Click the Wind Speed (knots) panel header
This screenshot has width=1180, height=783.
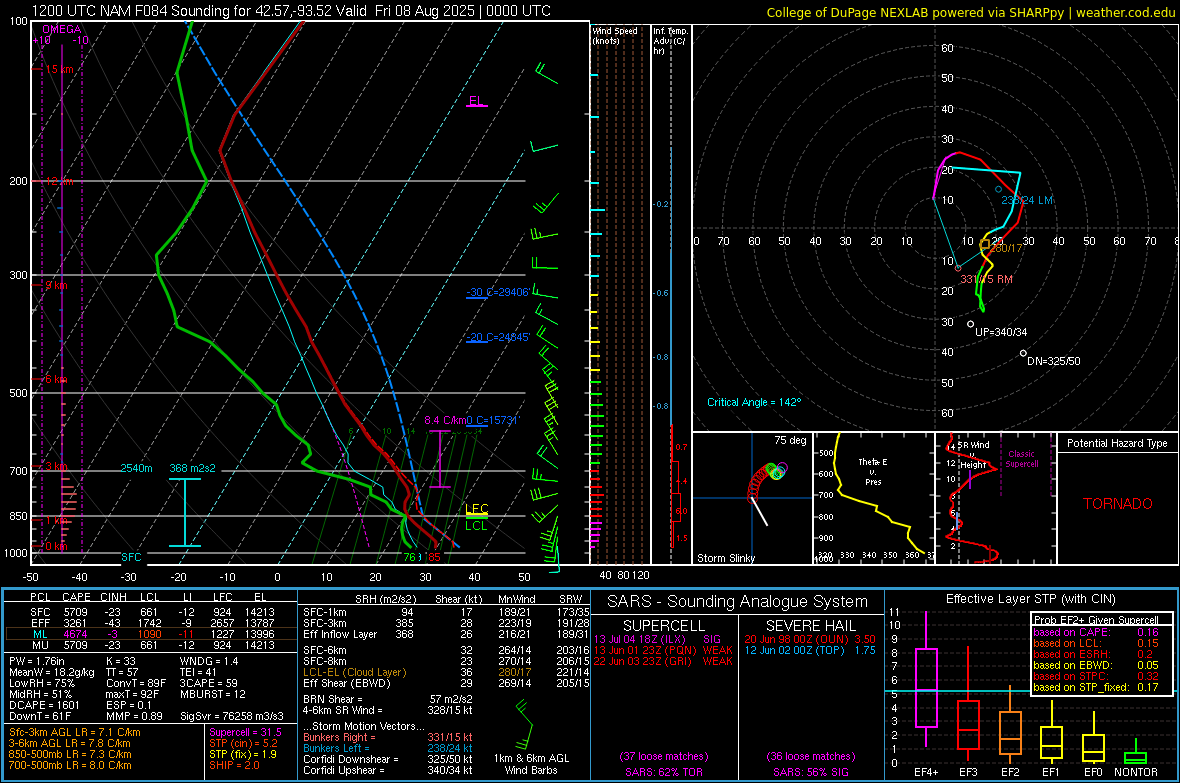[615, 35]
